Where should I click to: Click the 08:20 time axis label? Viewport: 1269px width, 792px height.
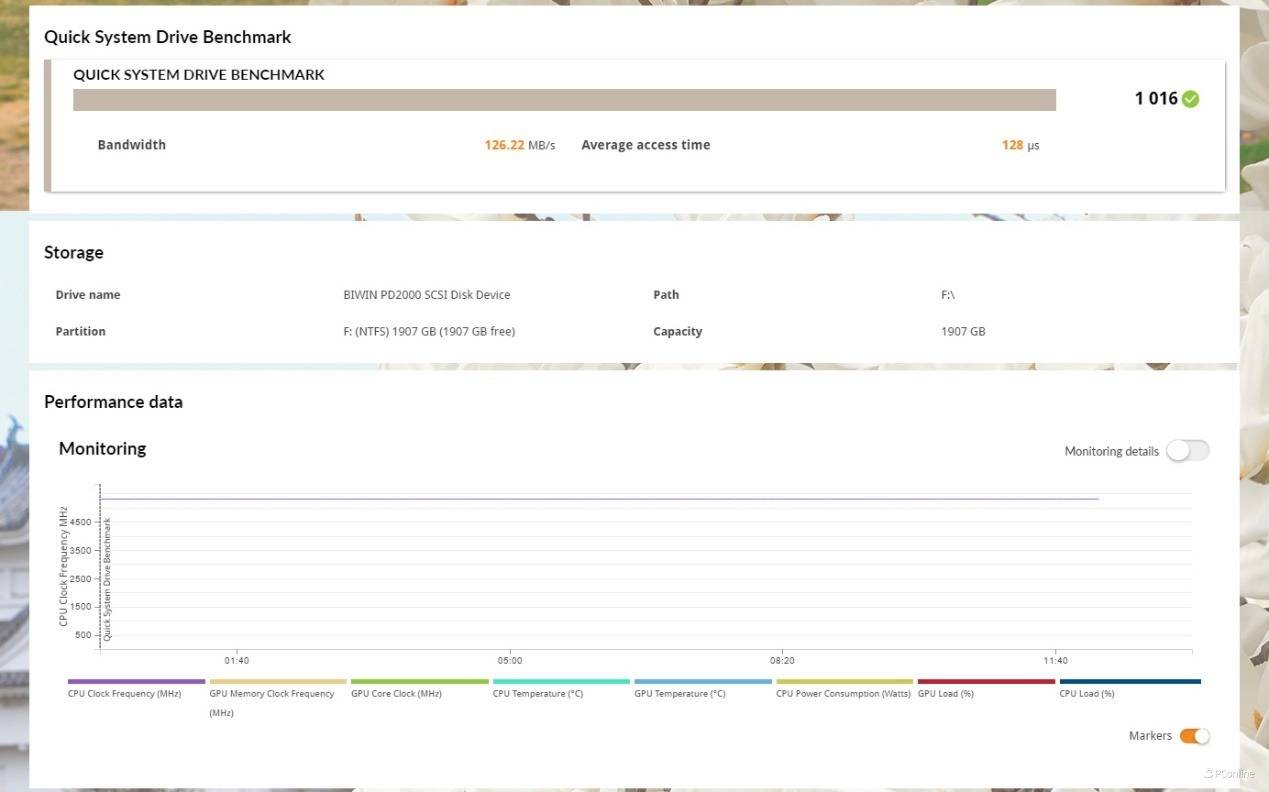click(782, 660)
